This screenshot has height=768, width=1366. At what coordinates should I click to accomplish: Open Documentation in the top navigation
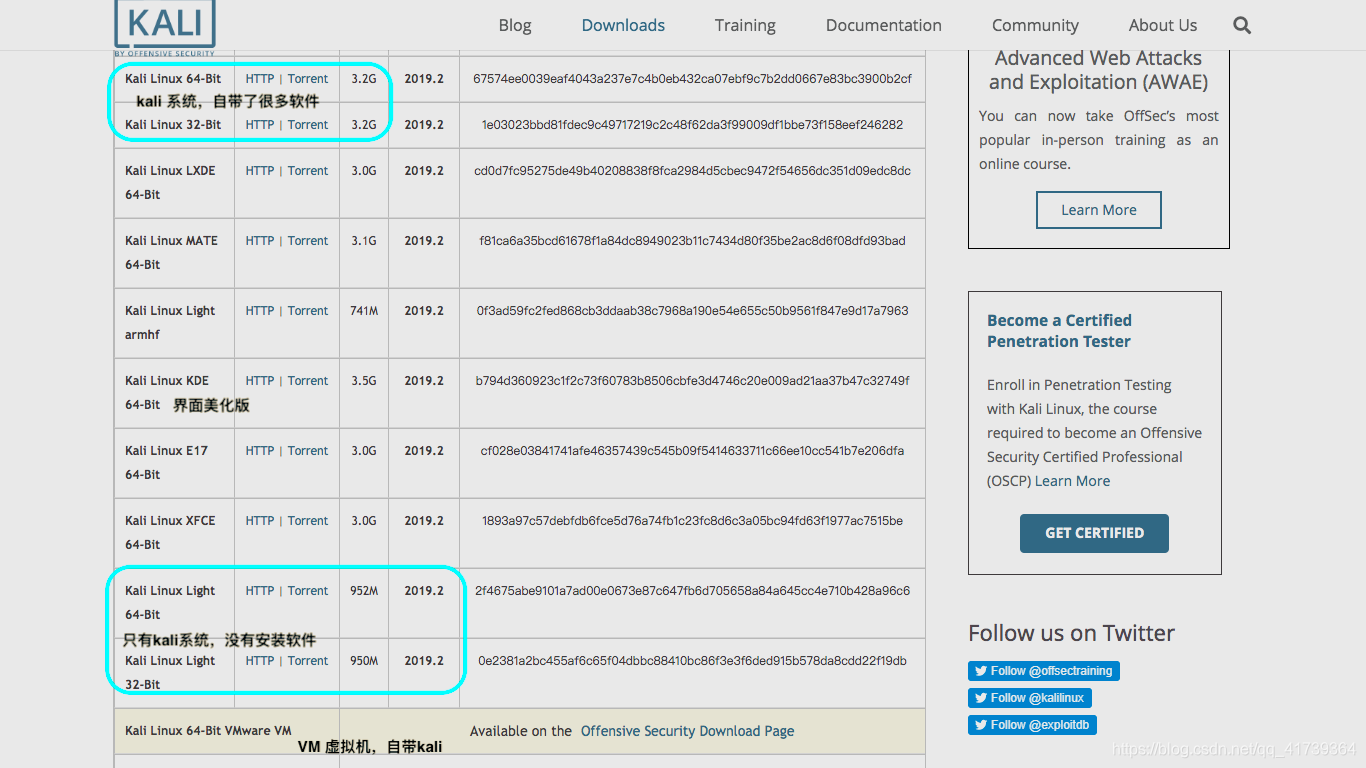tap(884, 25)
